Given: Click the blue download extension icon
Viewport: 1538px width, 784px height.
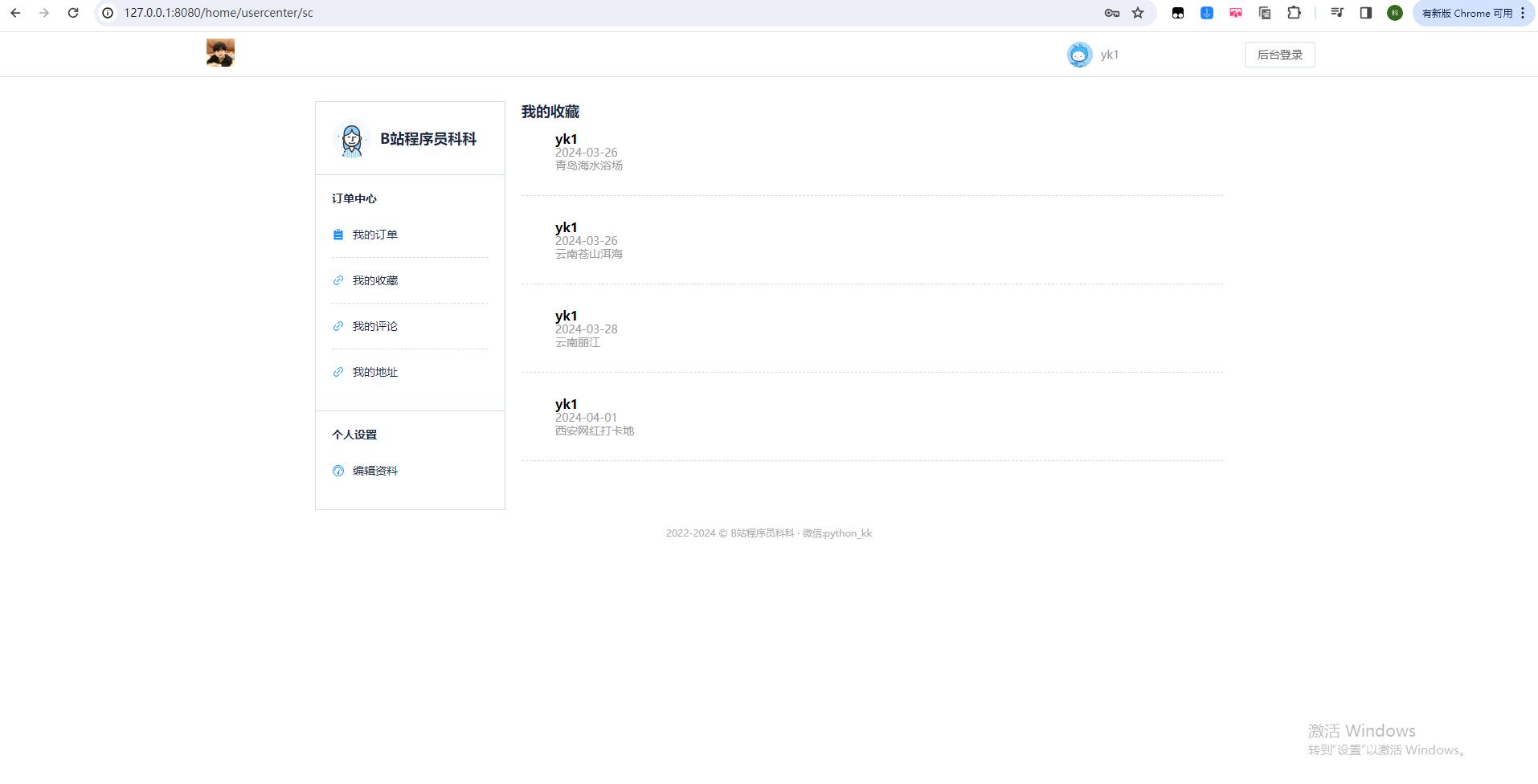Looking at the screenshot, I should tap(1207, 13).
